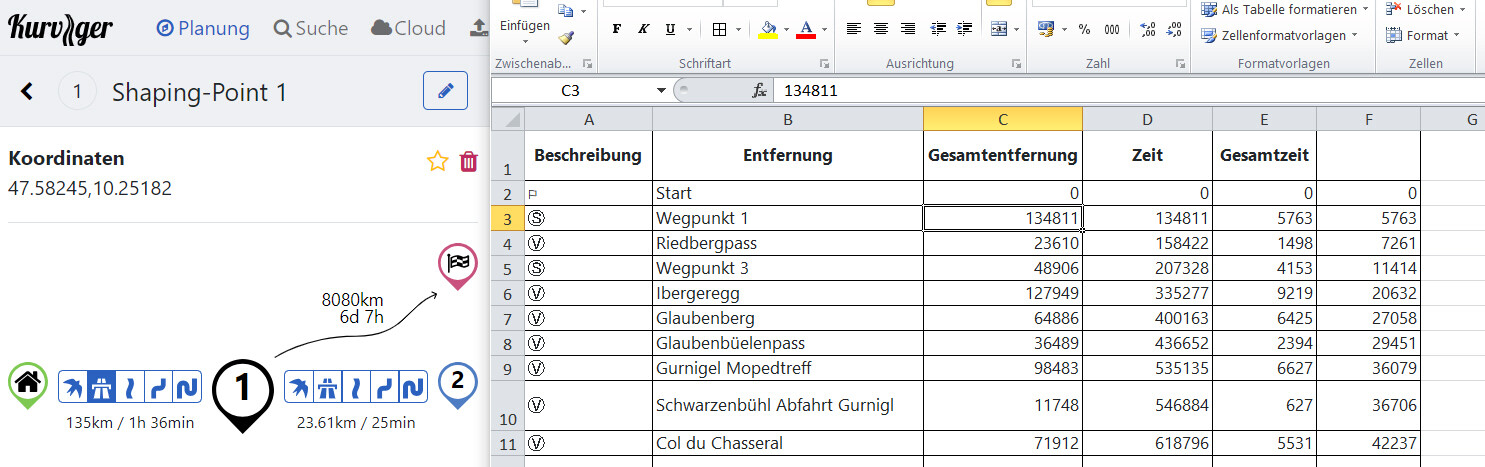Go back using the left arrow button
The height and width of the screenshot is (467, 1485).
point(27,92)
